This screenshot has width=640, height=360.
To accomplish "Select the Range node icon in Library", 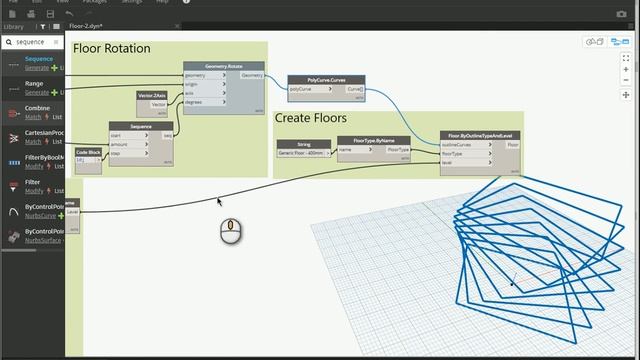I will pyautogui.click(x=14, y=89).
